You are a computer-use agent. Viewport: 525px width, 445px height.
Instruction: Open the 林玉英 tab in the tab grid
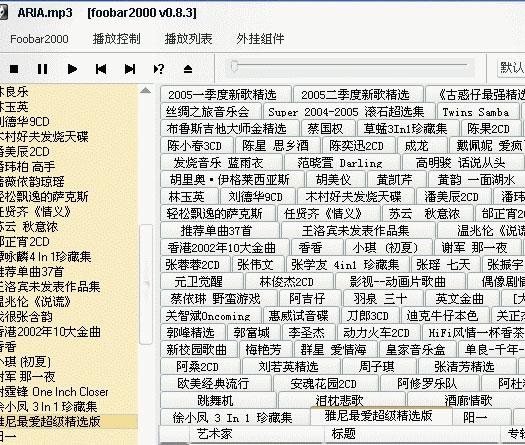(x=190, y=197)
